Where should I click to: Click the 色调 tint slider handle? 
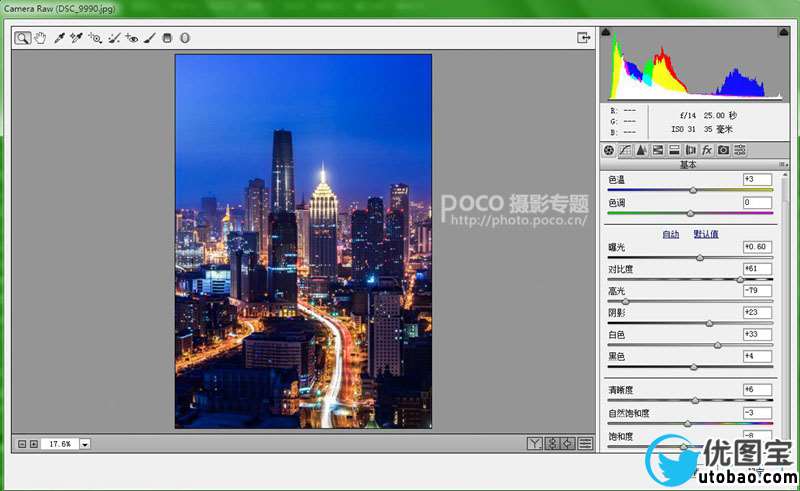point(690,213)
